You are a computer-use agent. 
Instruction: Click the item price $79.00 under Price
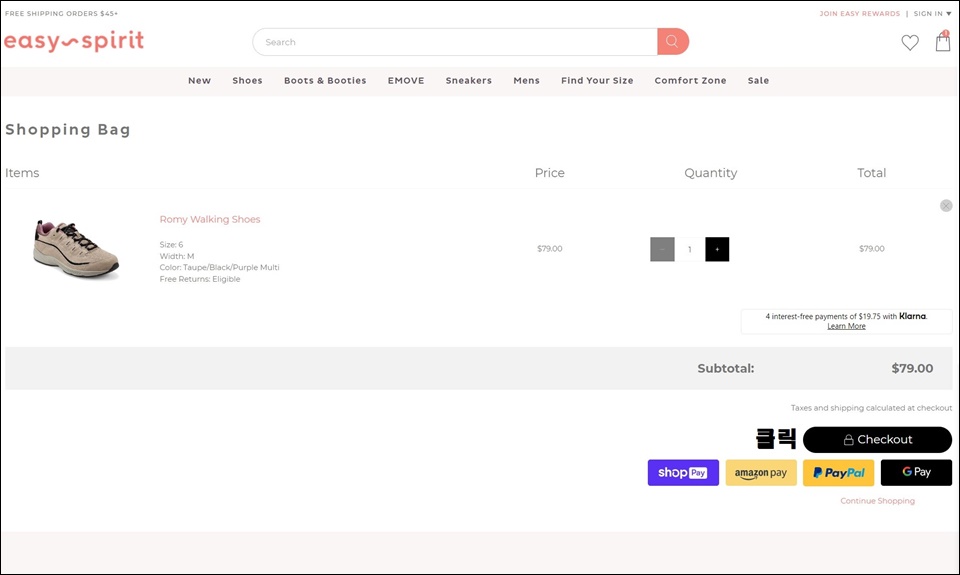[x=550, y=249]
